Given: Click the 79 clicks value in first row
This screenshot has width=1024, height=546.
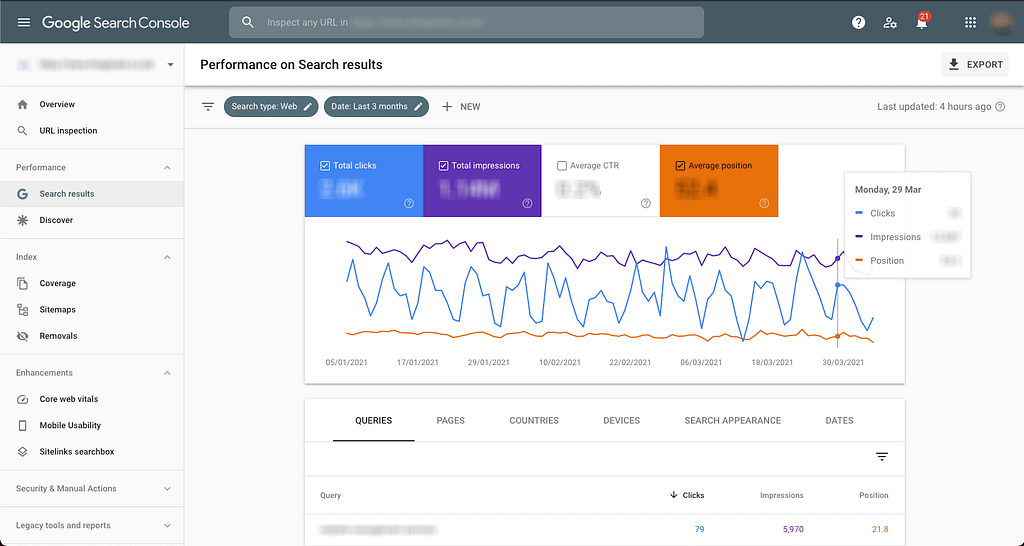Looking at the screenshot, I should click(699, 529).
